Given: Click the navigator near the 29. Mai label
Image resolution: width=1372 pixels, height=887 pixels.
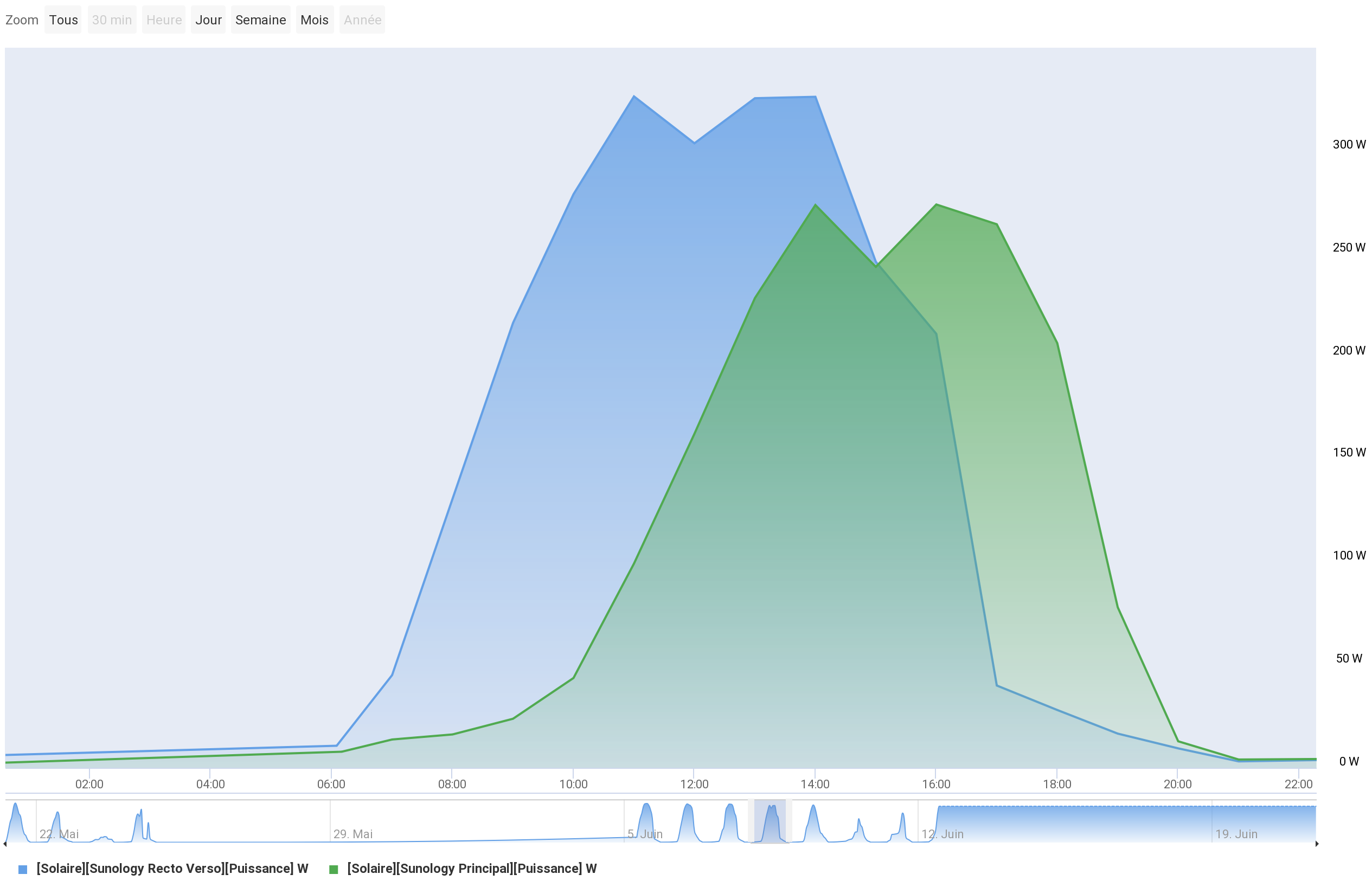Looking at the screenshot, I should [x=352, y=833].
